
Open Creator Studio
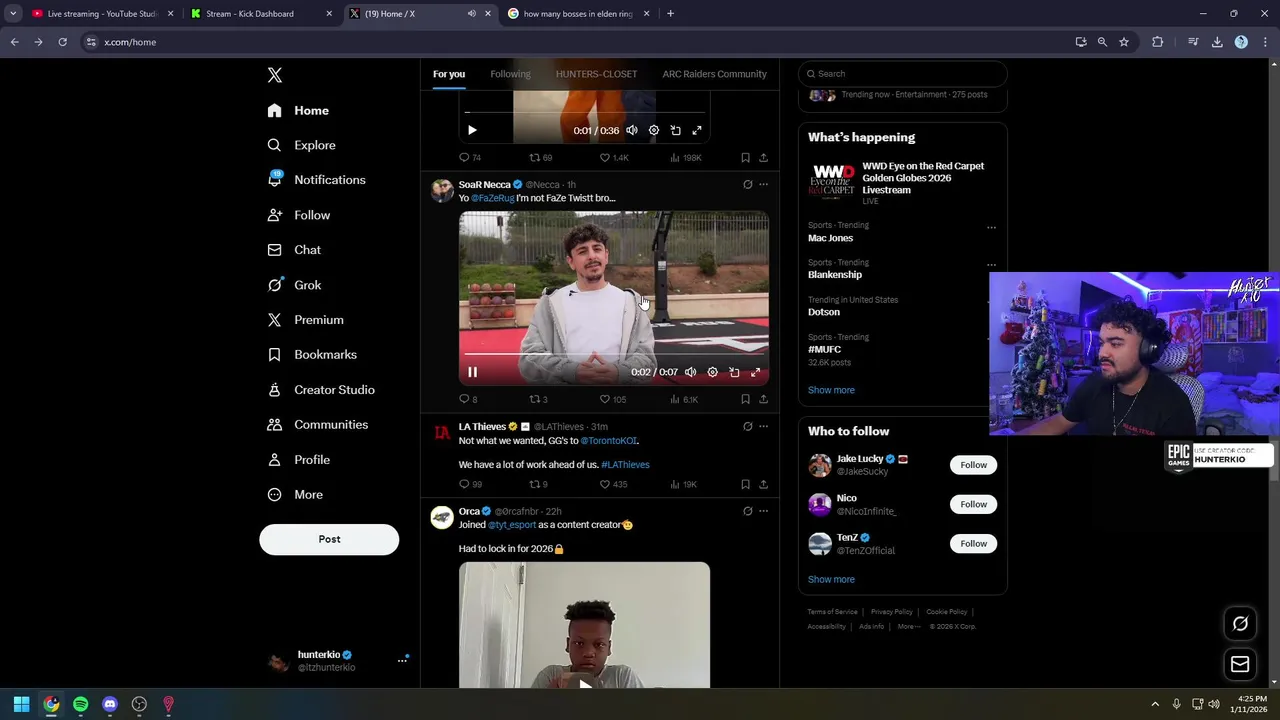321,390
